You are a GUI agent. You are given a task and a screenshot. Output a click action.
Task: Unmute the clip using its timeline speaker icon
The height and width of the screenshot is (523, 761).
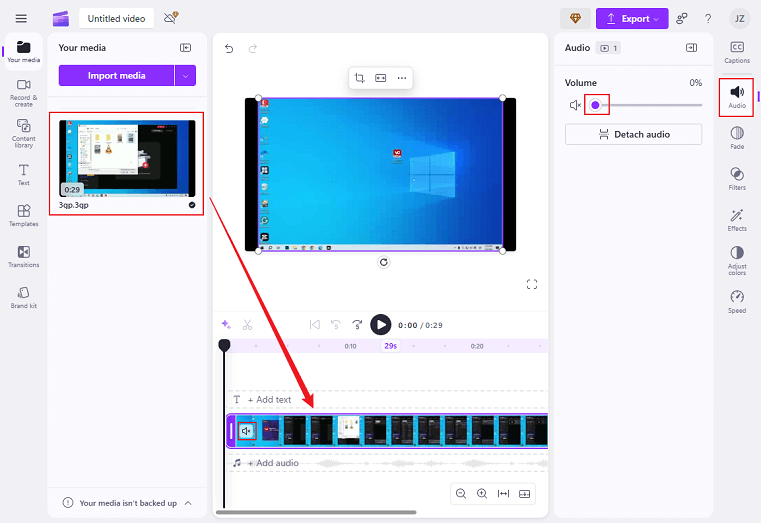pos(247,431)
